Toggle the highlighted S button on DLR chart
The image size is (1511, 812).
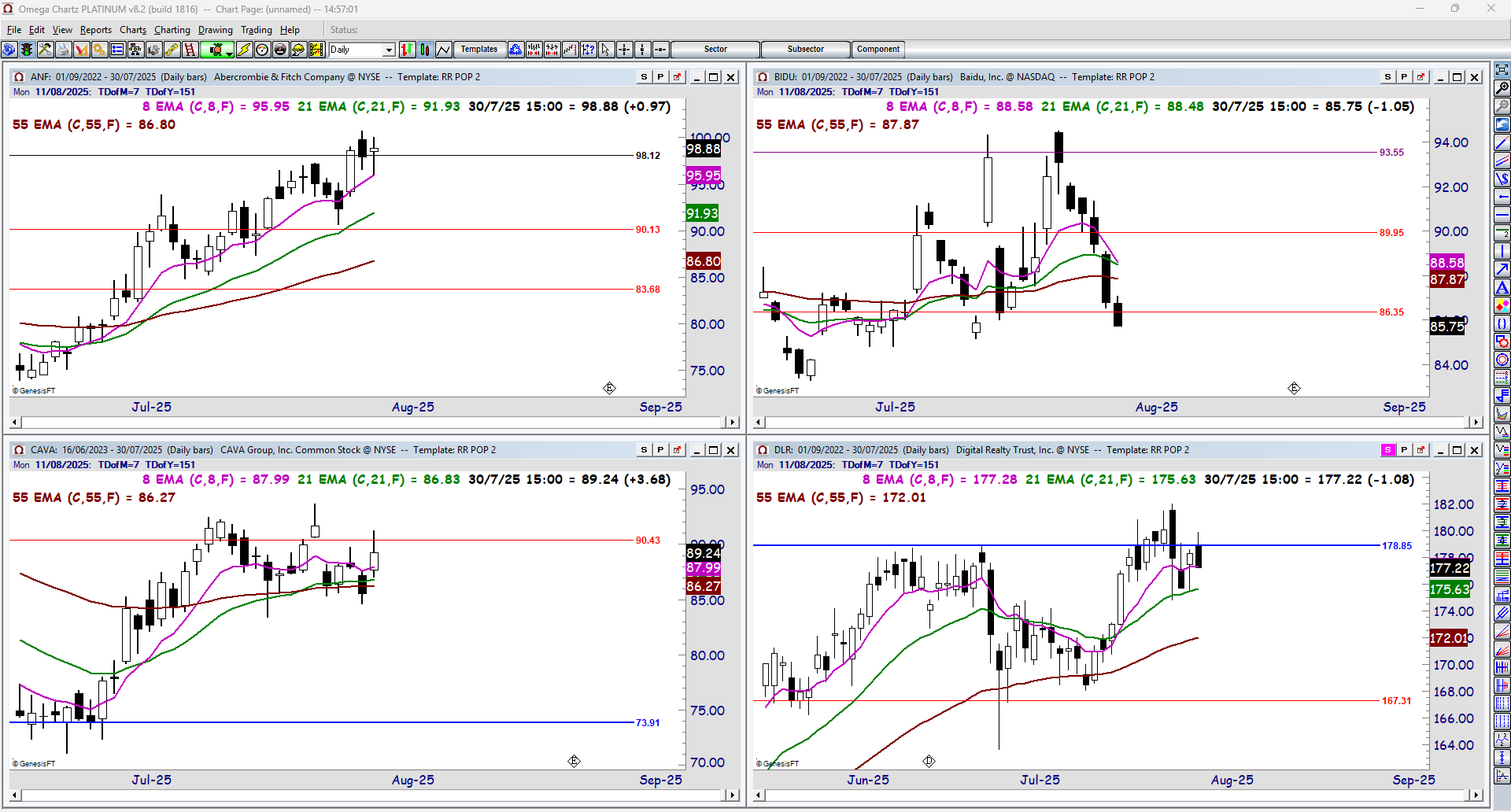[1387, 450]
